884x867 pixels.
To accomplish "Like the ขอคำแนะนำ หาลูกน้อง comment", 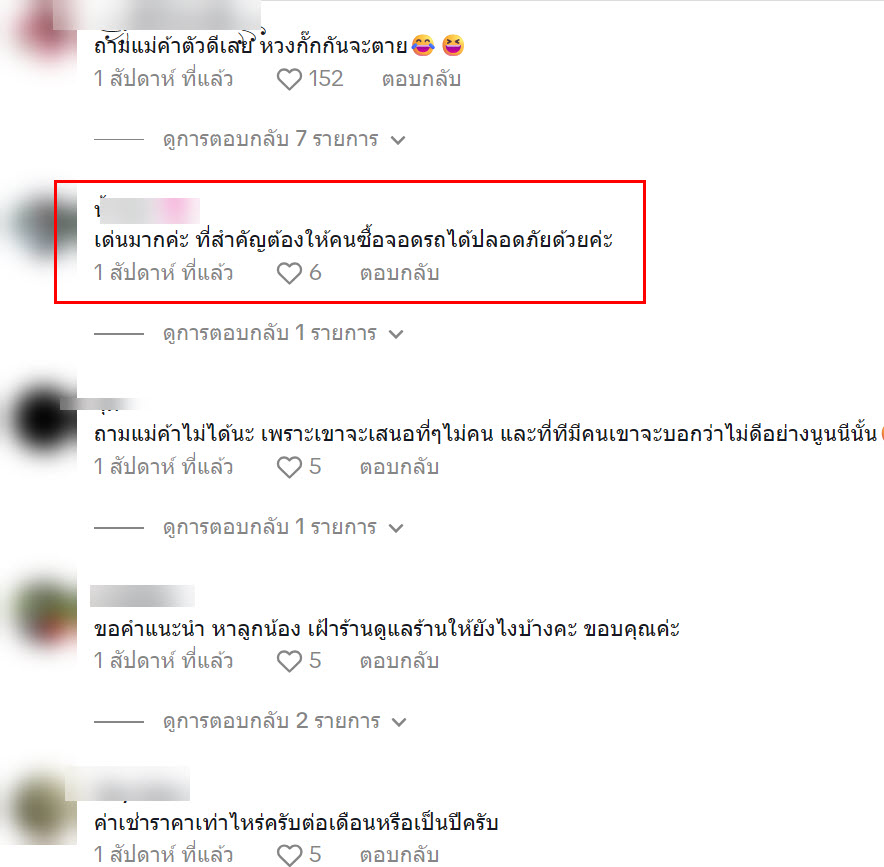I will tap(289, 661).
